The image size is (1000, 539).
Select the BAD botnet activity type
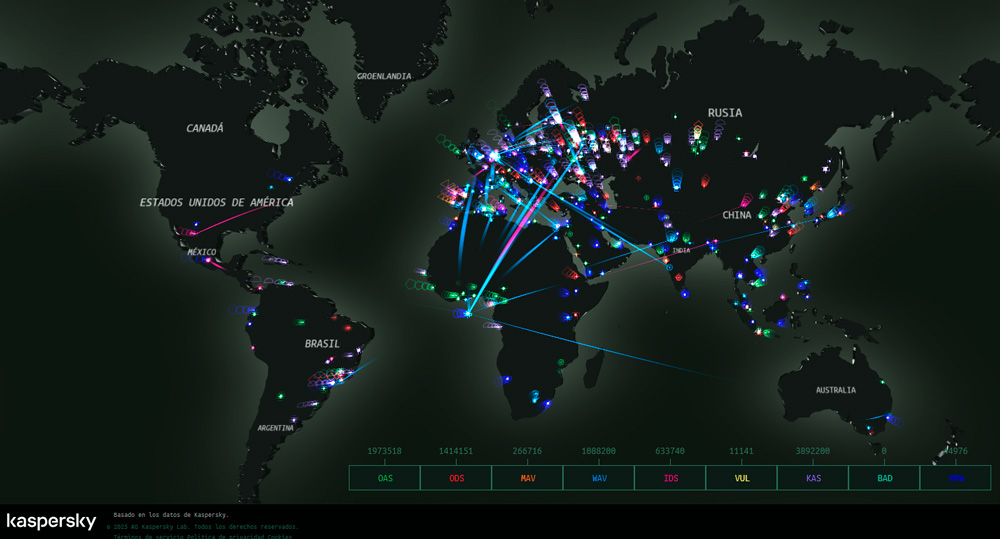(884, 478)
